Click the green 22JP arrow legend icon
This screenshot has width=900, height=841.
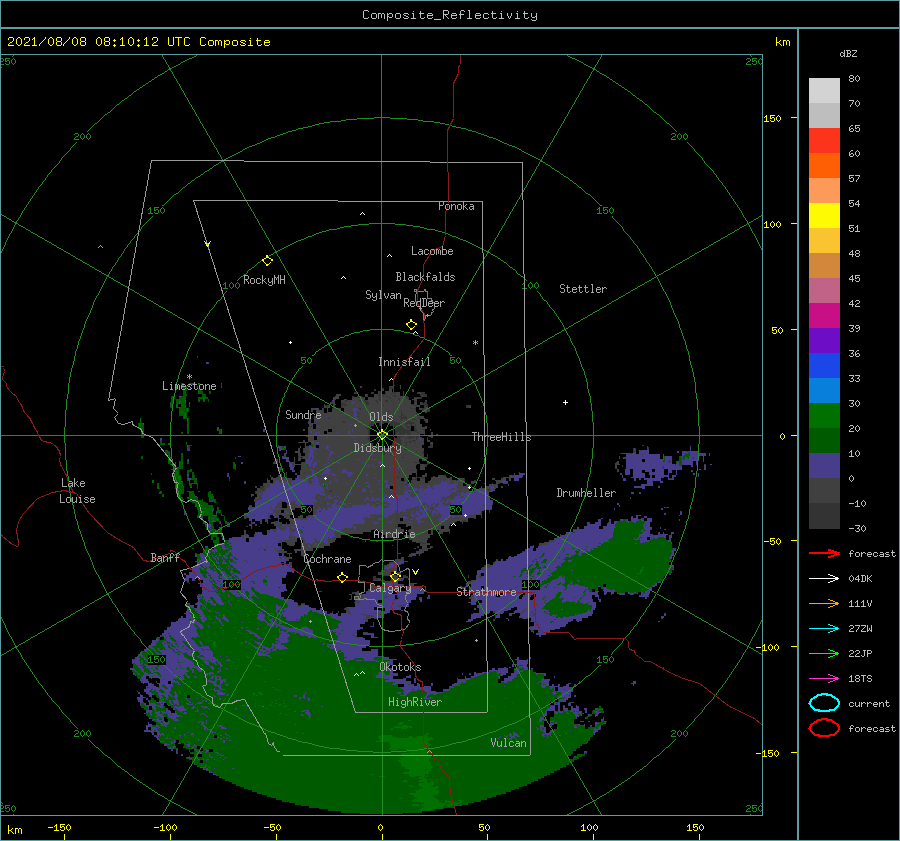[x=824, y=653]
